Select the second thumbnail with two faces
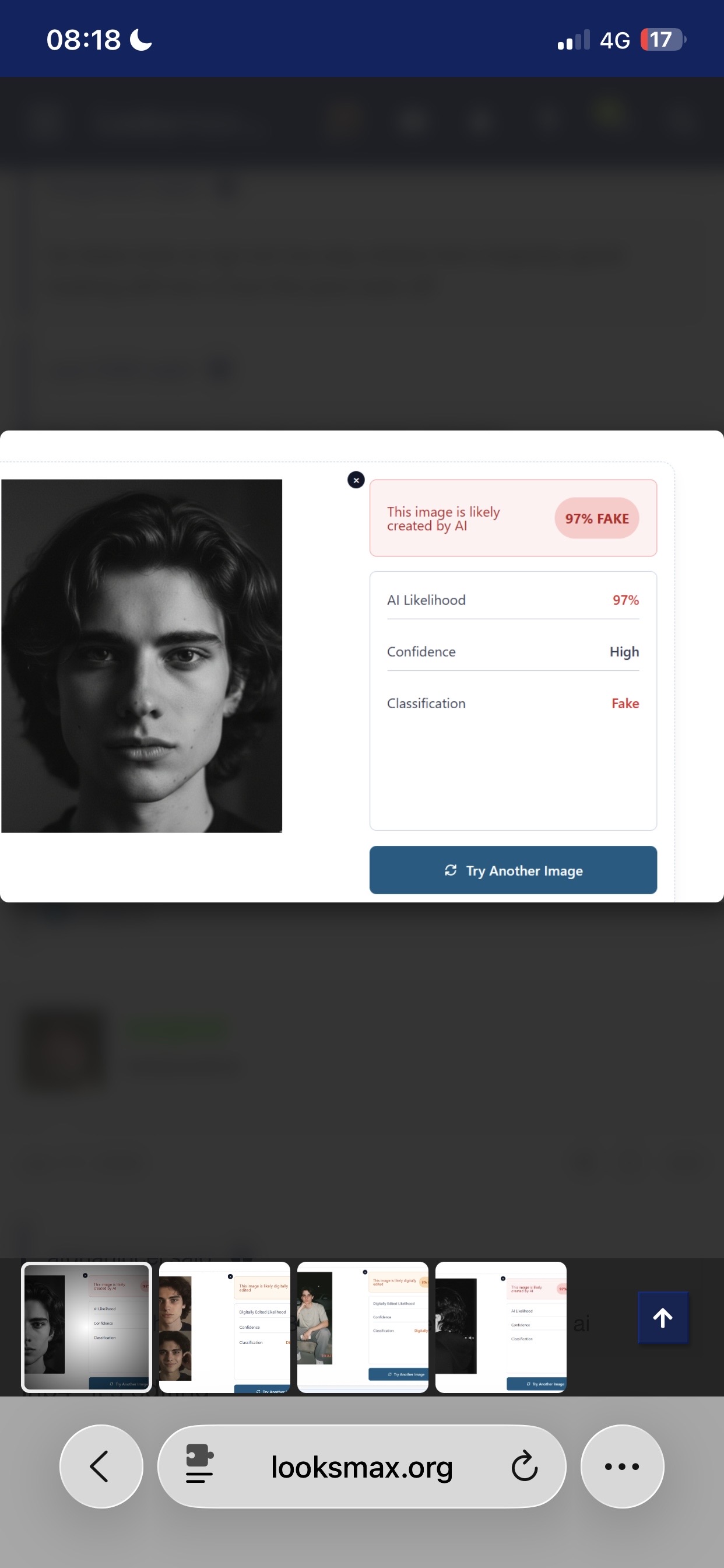This screenshot has height=1568, width=724. [x=224, y=1327]
